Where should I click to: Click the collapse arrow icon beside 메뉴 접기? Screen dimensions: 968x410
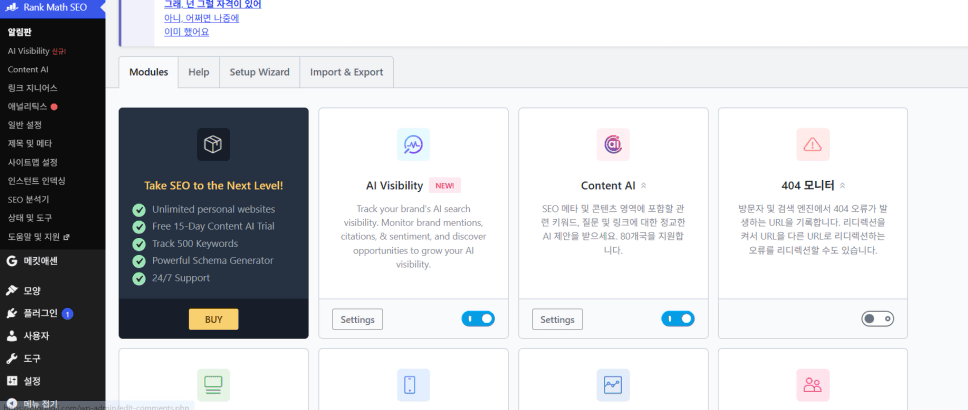[x=12, y=404]
